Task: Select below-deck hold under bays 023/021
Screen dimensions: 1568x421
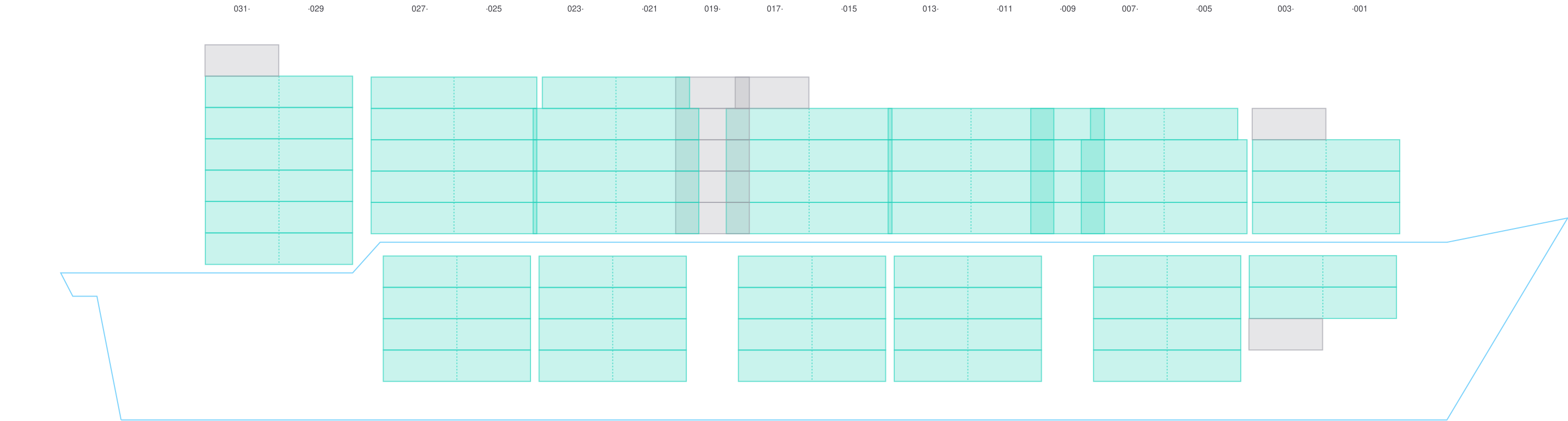Action: pyautogui.click(x=613, y=318)
